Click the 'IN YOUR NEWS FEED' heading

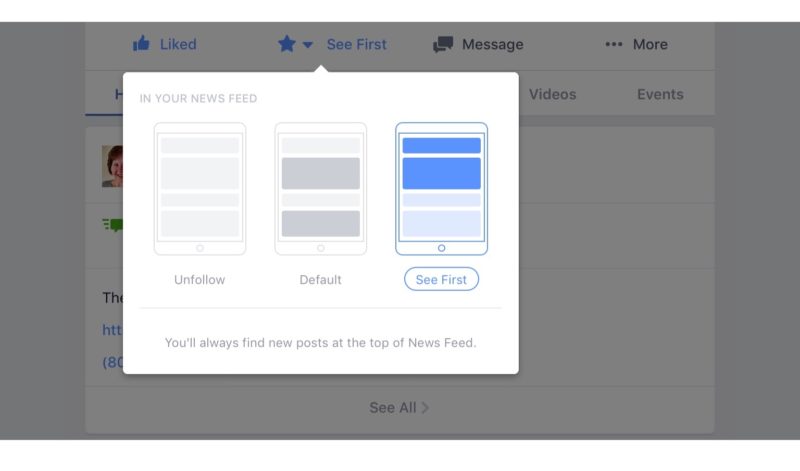198,98
